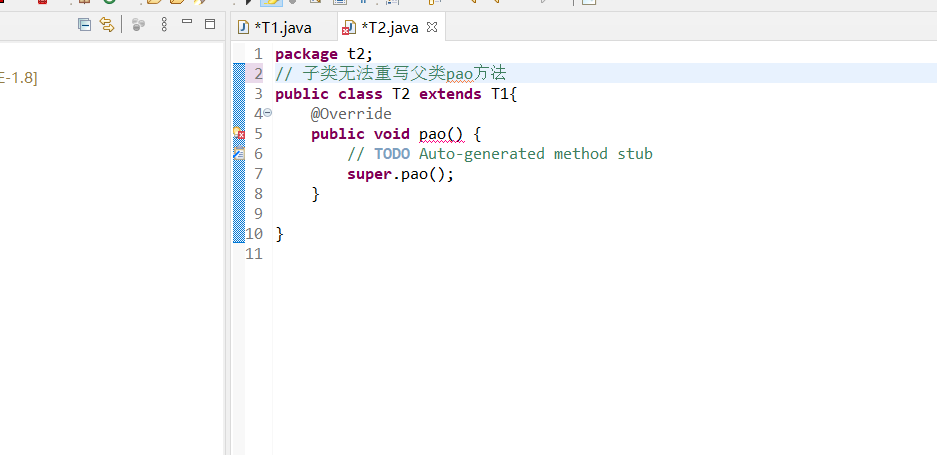Click line number 9 in the gutter
Screen dimensions: 937x455
tap(258, 213)
